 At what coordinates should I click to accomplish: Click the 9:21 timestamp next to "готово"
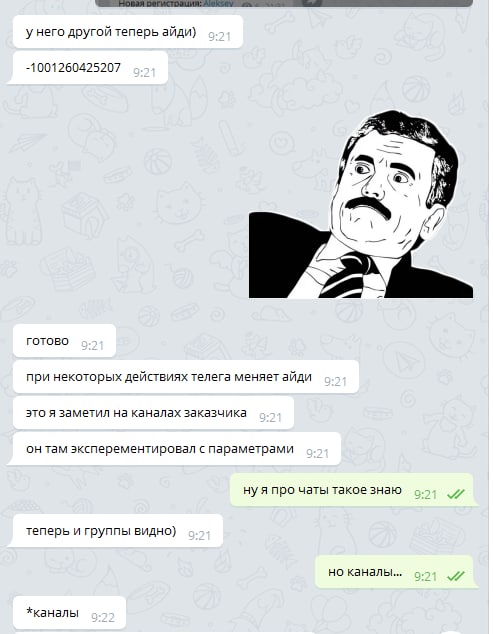click(x=93, y=346)
